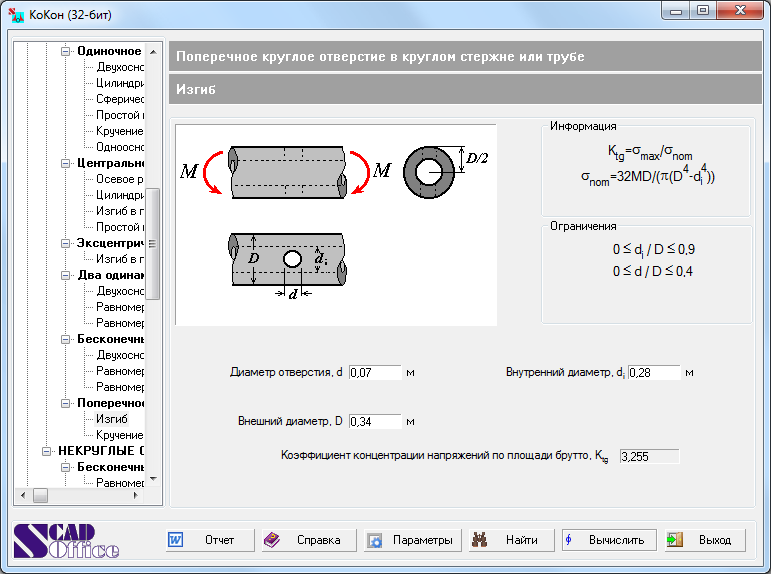
Task: Collapse the Поперечное tree node
Action: tap(65, 403)
